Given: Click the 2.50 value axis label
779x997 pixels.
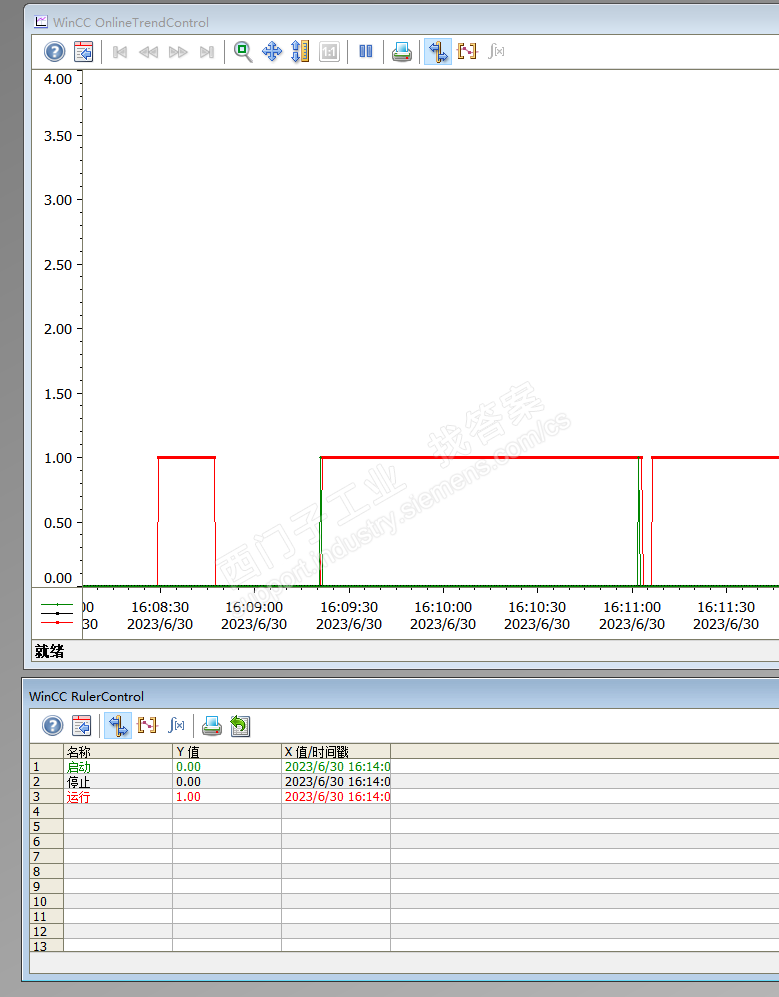Looking at the screenshot, I should (58, 265).
